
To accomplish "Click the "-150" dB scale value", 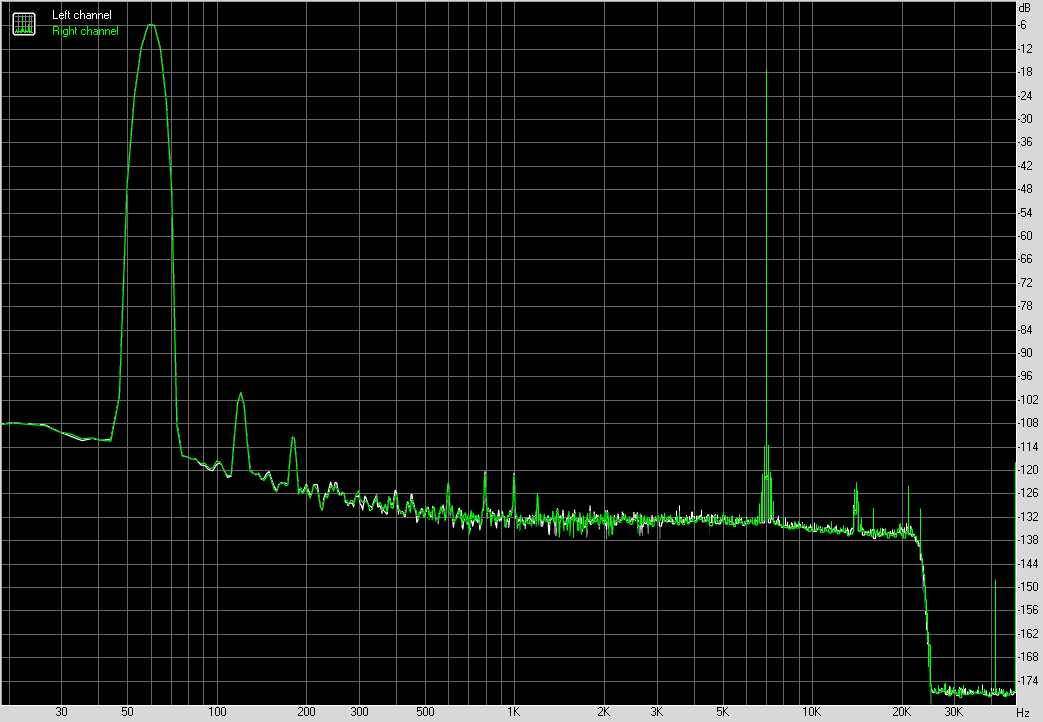I will [x=1028, y=586].
